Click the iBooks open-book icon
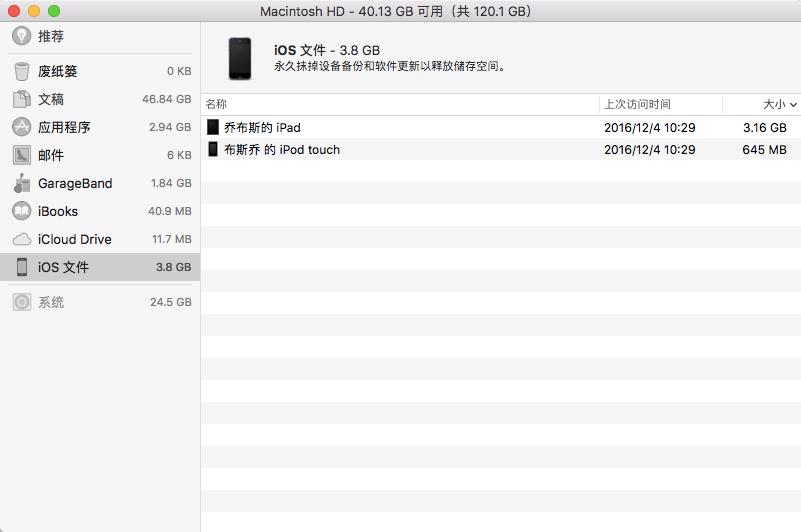This screenshot has width=801, height=532. [21, 211]
